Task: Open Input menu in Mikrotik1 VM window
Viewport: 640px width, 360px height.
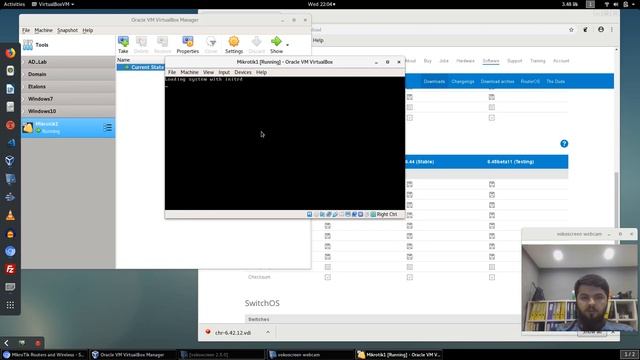Action: (224, 72)
